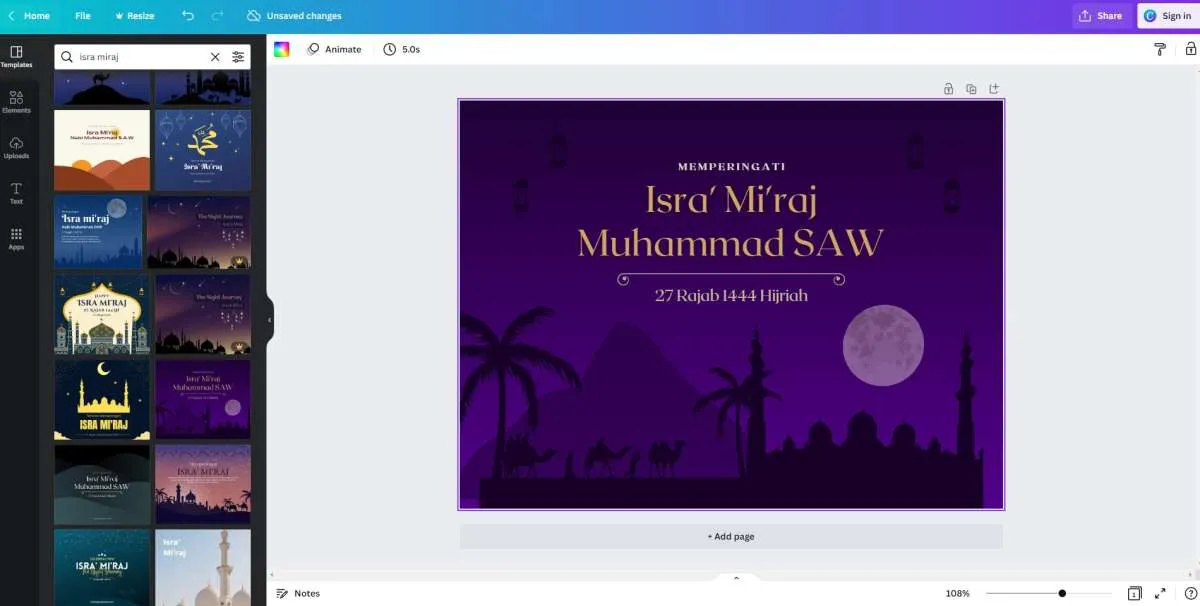
Task: Open the File menu
Action: click(x=83, y=15)
